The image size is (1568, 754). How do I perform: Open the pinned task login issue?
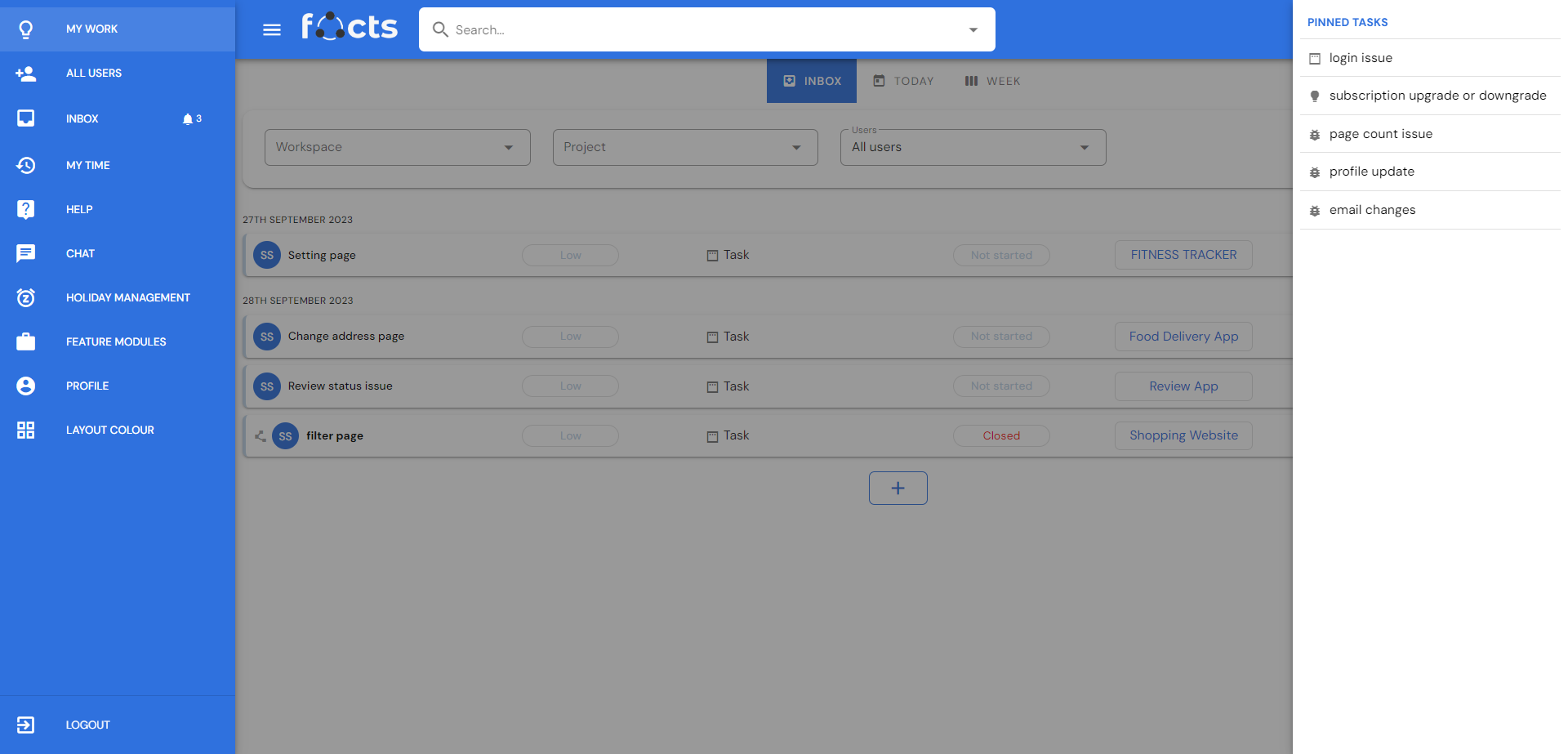click(x=1361, y=58)
